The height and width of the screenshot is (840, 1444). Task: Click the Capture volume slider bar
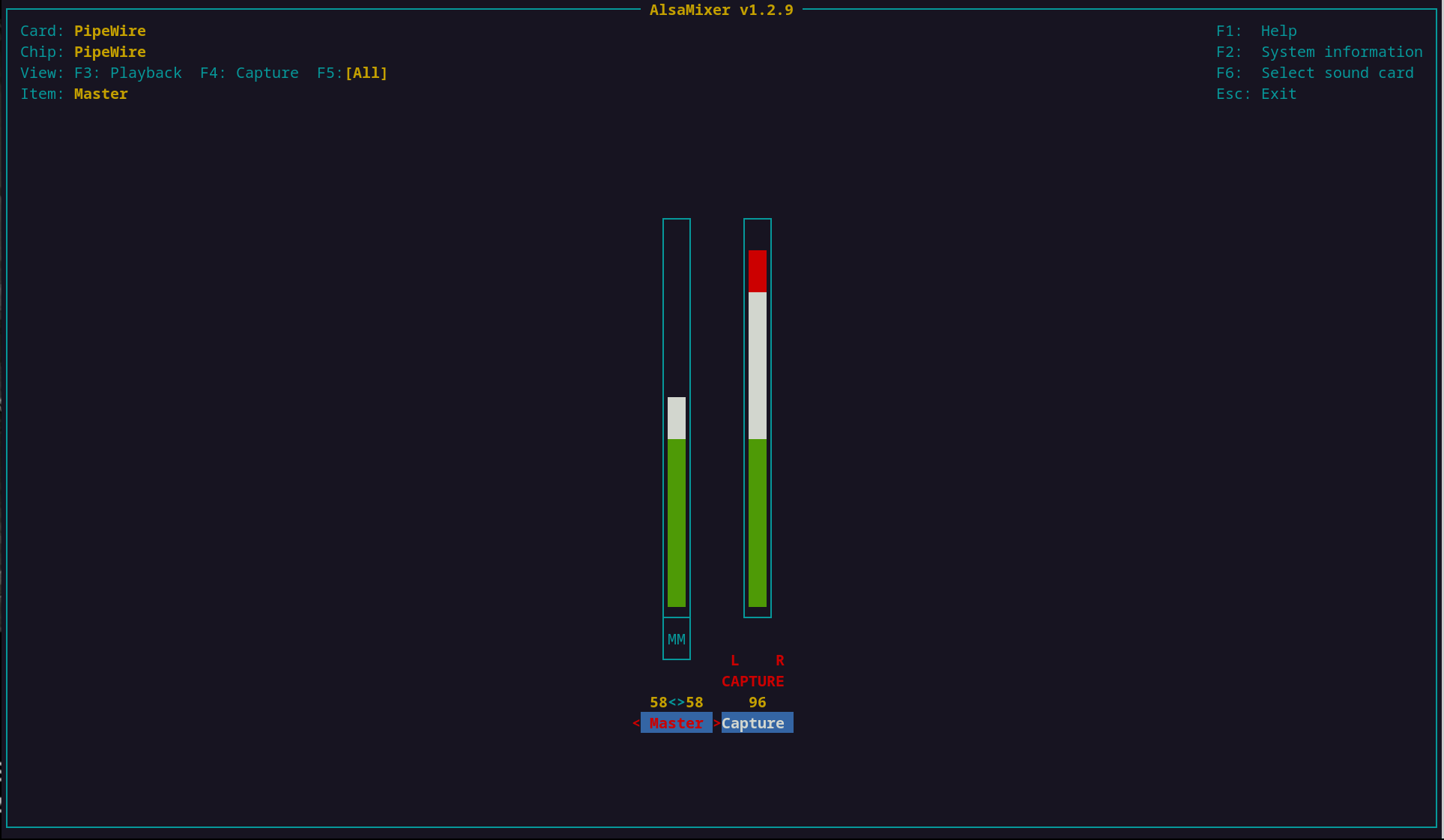pyautogui.click(x=757, y=450)
